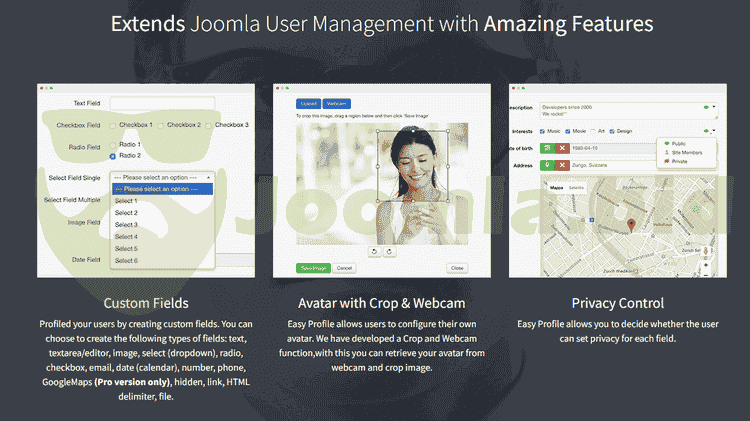Check the Art interest checkbox
Image resolution: width=750 pixels, height=421 pixels.
[595, 131]
